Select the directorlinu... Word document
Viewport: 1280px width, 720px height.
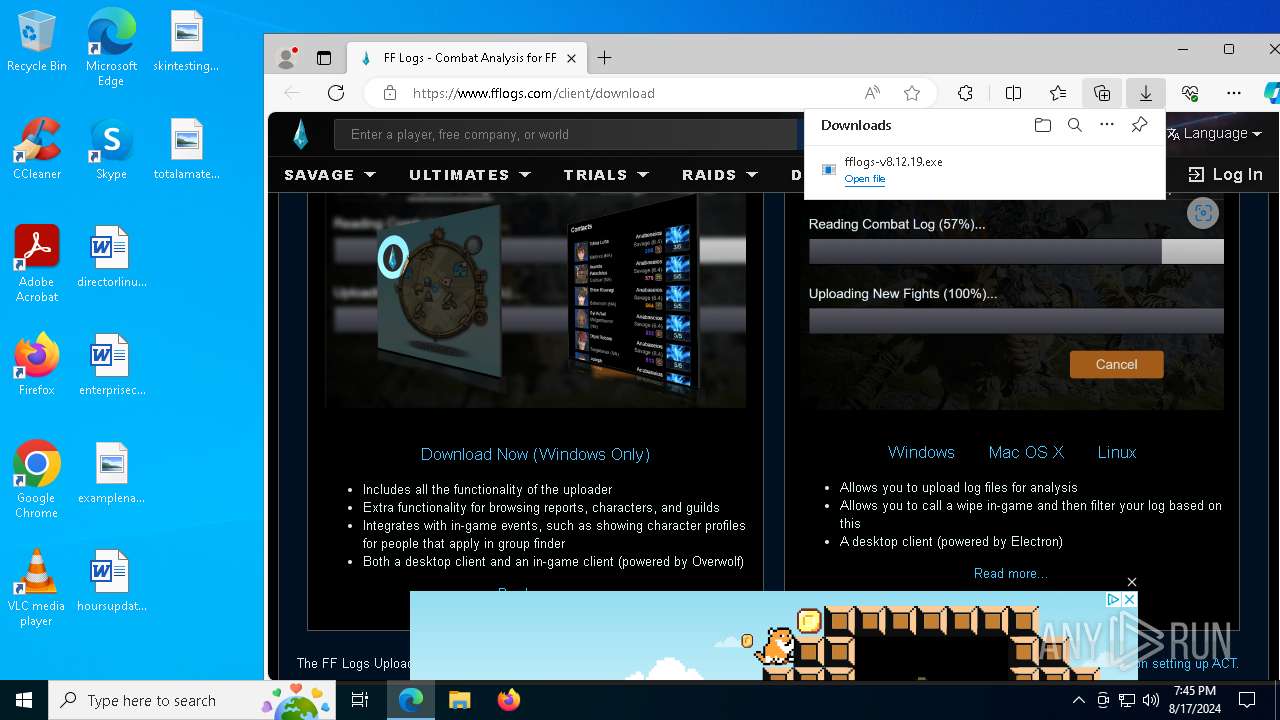click(x=111, y=257)
